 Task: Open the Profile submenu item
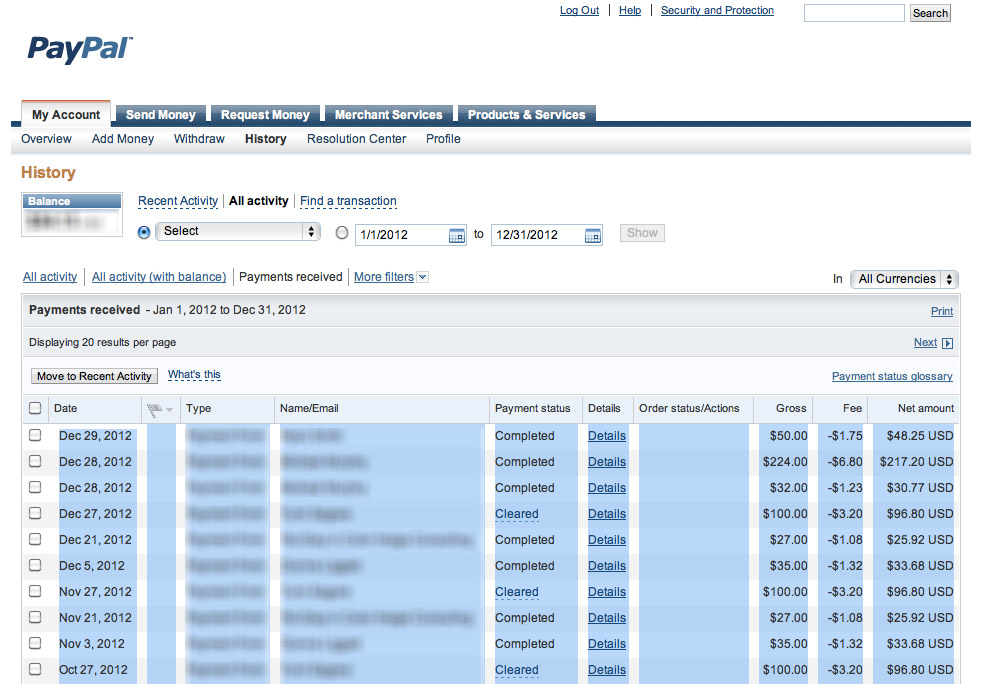click(x=443, y=139)
